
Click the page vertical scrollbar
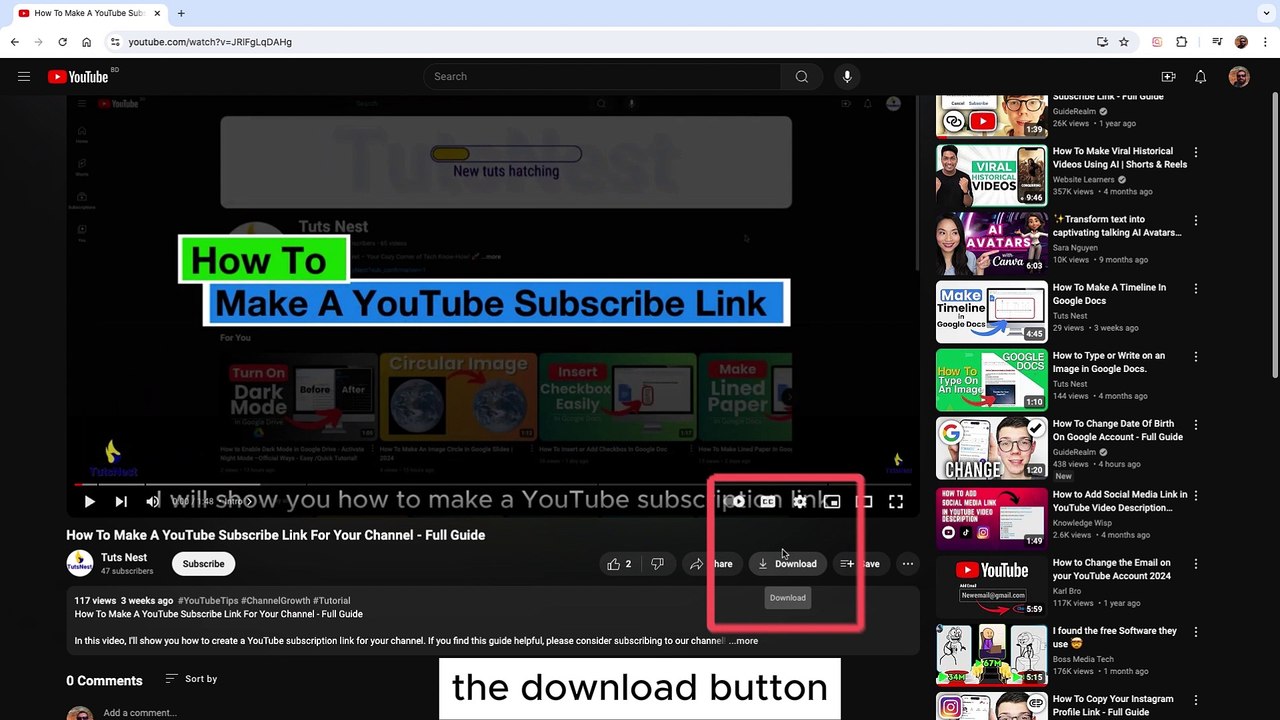coord(1275,235)
